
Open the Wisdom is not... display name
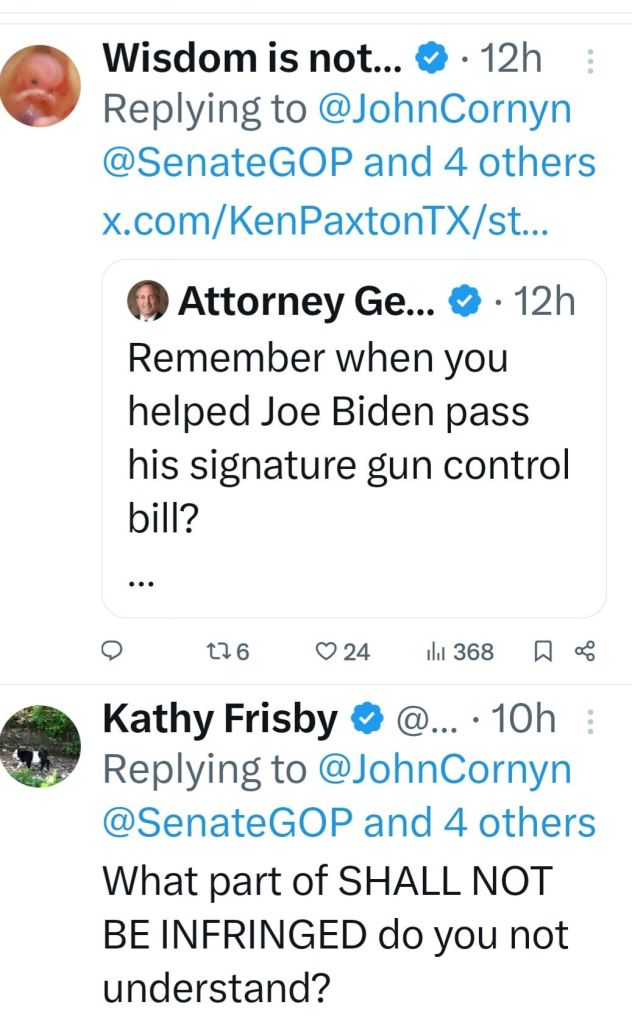click(252, 60)
